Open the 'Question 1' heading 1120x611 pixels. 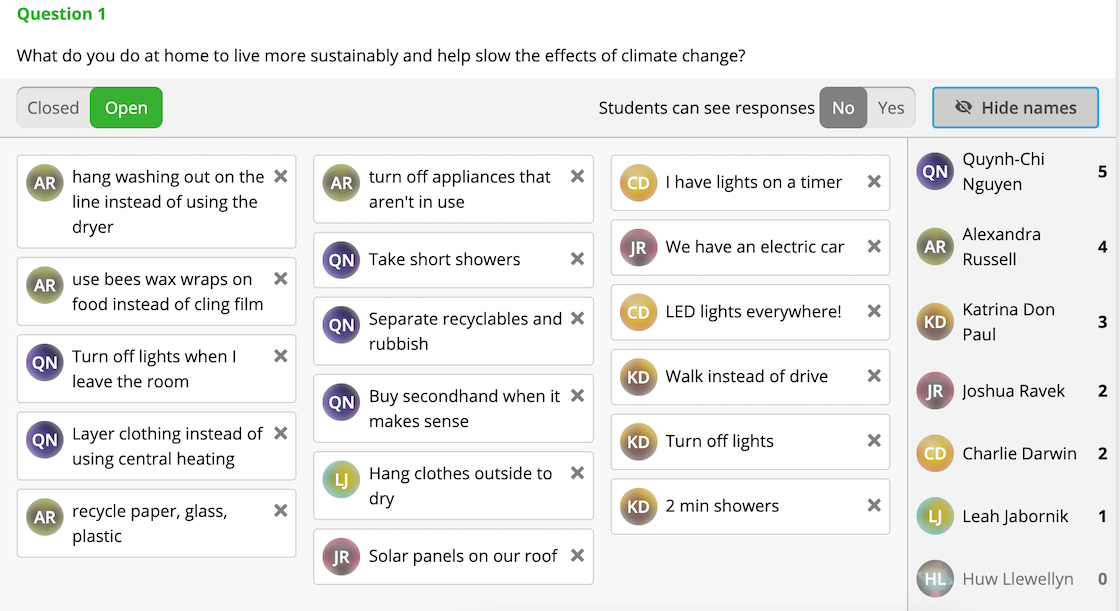point(61,14)
